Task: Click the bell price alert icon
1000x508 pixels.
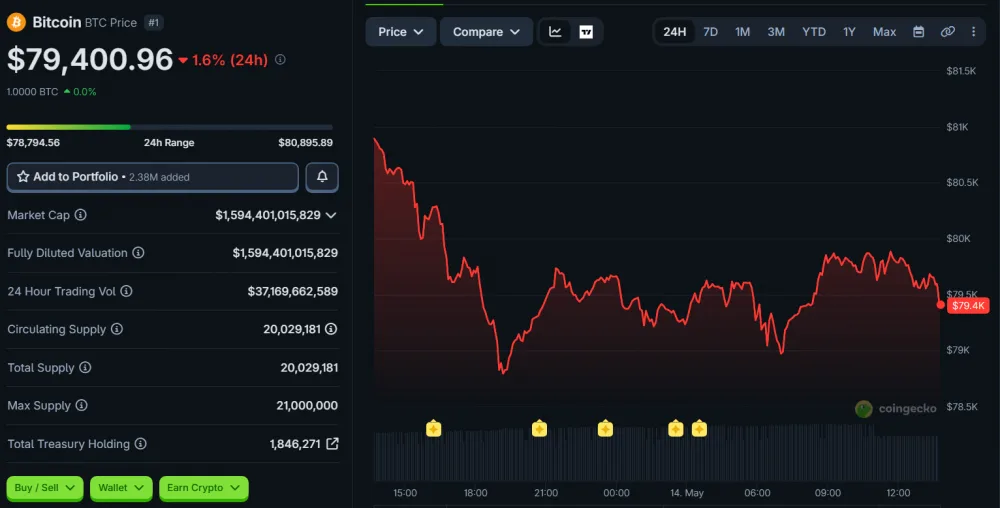Action: (x=322, y=177)
